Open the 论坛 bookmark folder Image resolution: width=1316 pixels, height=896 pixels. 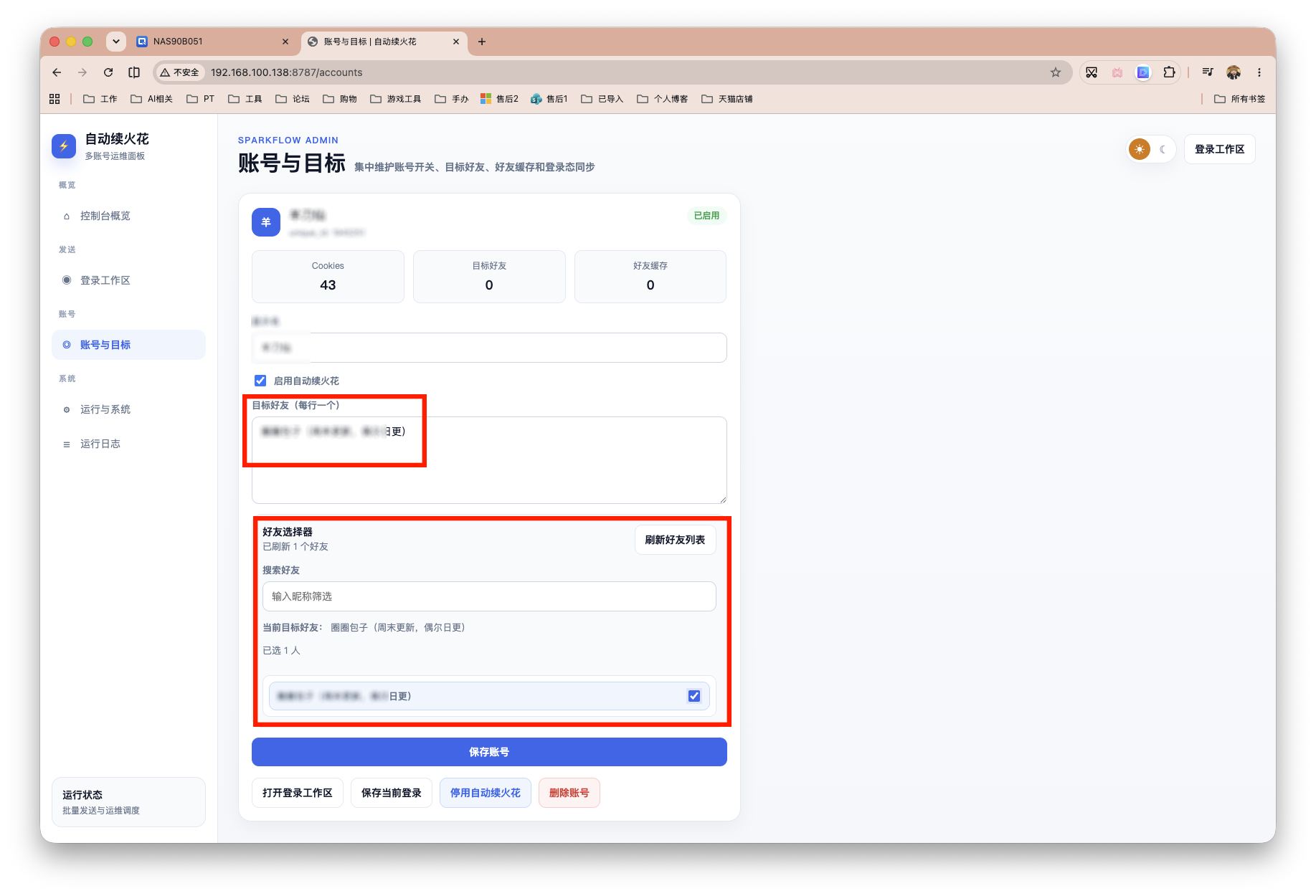[x=293, y=99]
